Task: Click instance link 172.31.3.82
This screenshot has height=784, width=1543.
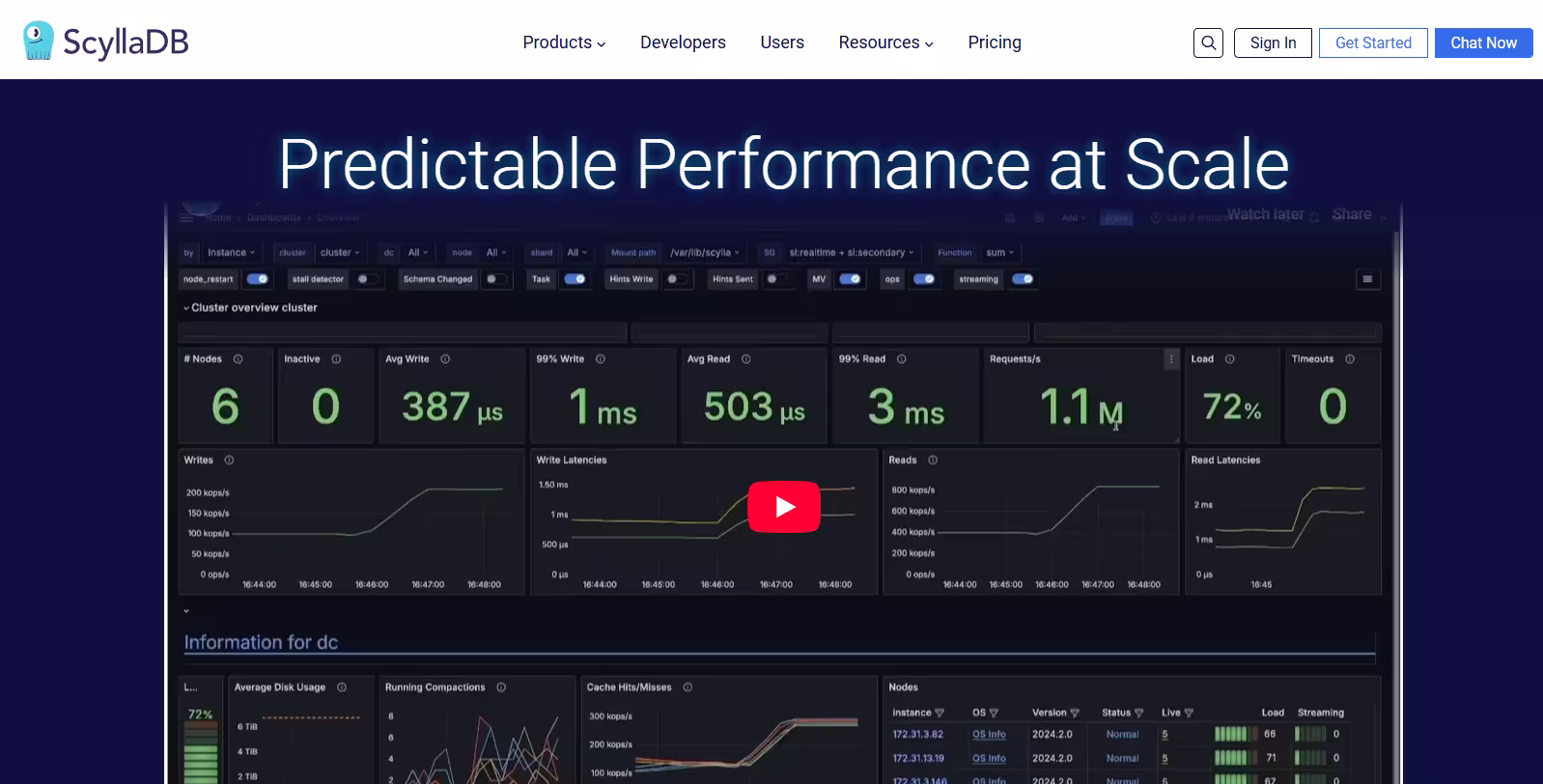Action: (x=917, y=735)
